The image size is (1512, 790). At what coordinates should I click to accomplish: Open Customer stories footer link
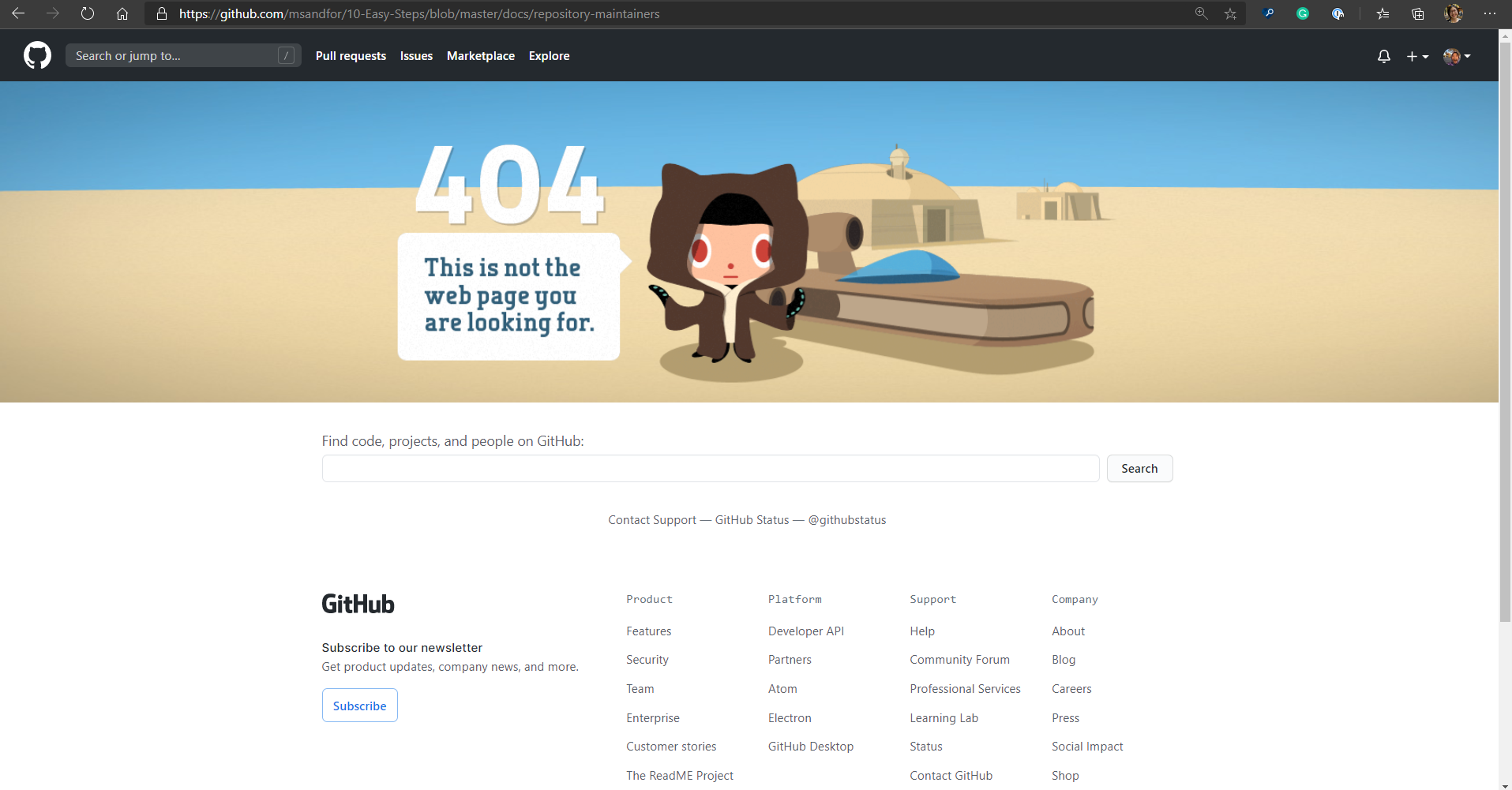(671, 747)
